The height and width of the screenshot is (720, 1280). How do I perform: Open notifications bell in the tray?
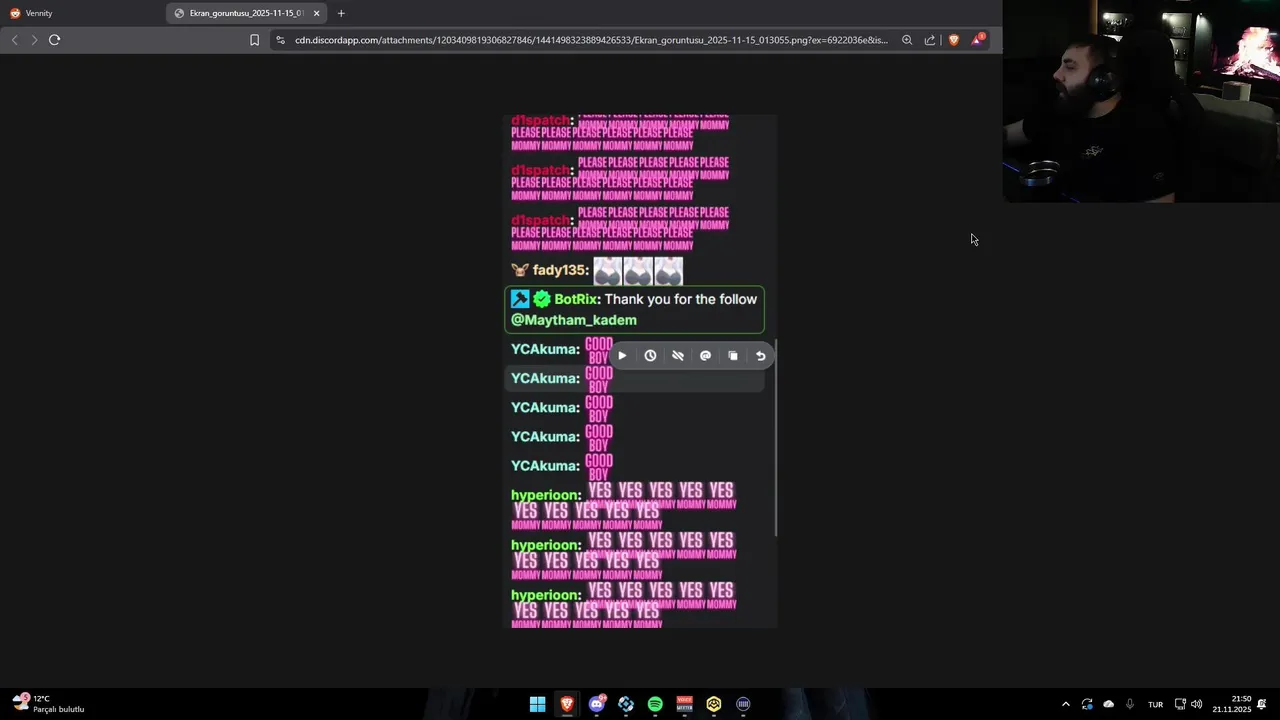pyautogui.click(x=1262, y=704)
